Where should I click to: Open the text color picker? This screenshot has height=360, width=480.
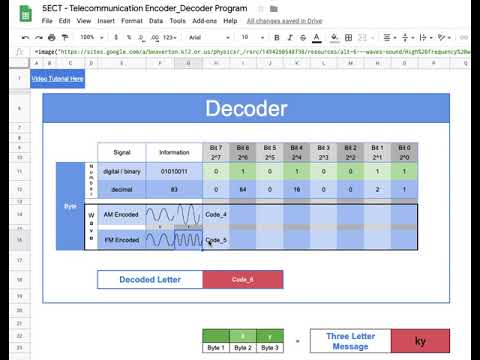317,38
